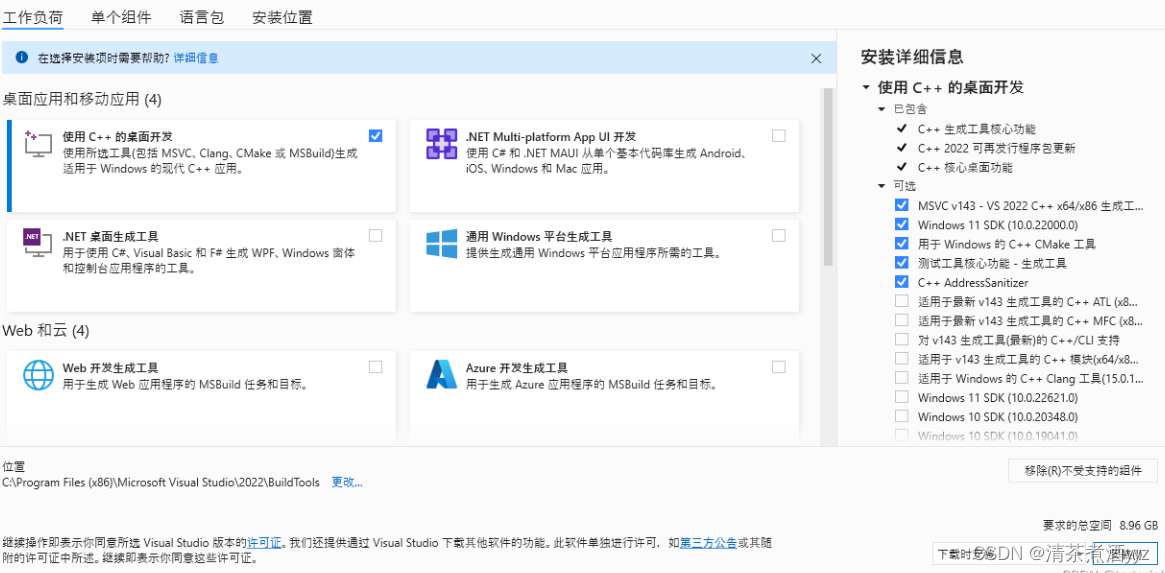Click 要求的总空间 8.96 GB text
This screenshot has width=1165, height=573.
click(x=1100, y=525)
